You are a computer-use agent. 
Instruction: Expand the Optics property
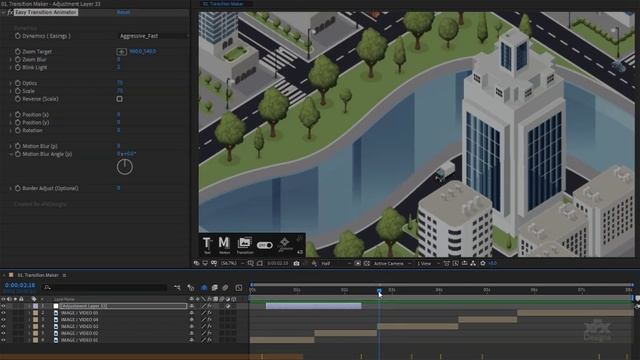coord(11,83)
